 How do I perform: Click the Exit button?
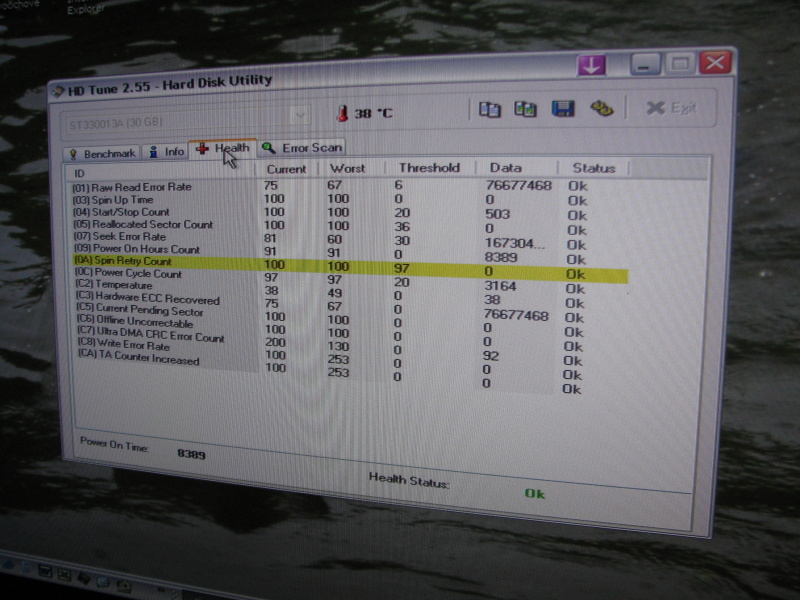pyautogui.click(x=671, y=108)
